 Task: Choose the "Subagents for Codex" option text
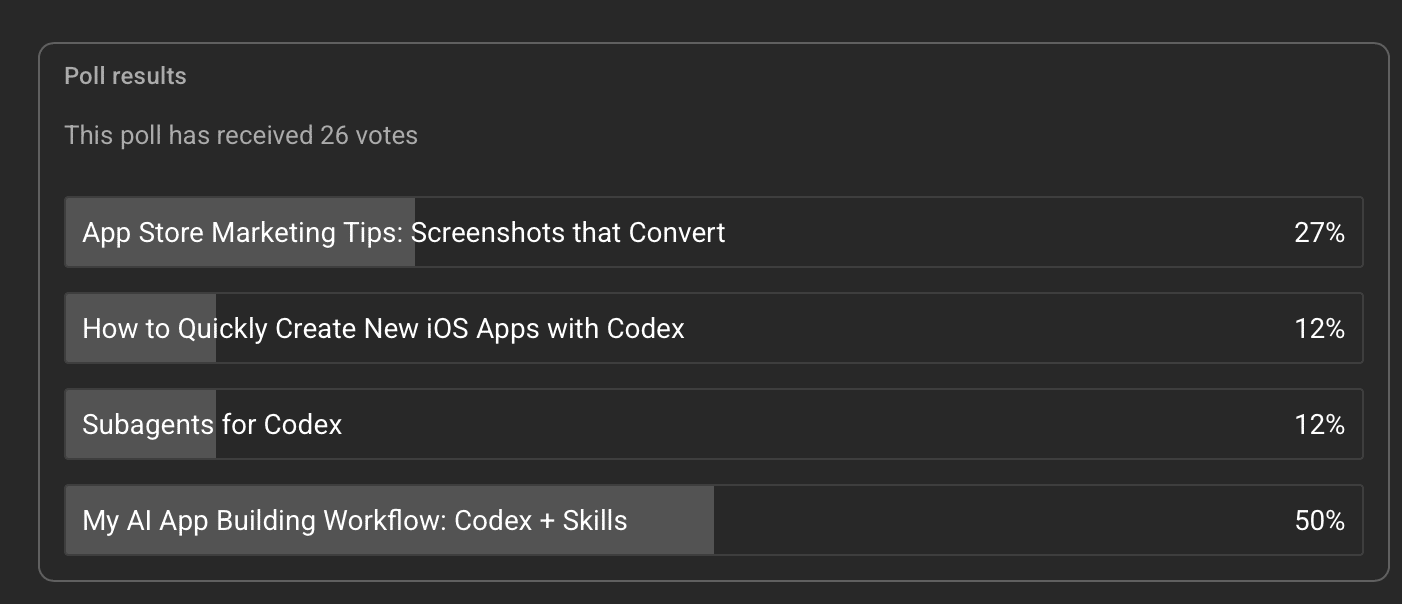(x=212, y=425)
